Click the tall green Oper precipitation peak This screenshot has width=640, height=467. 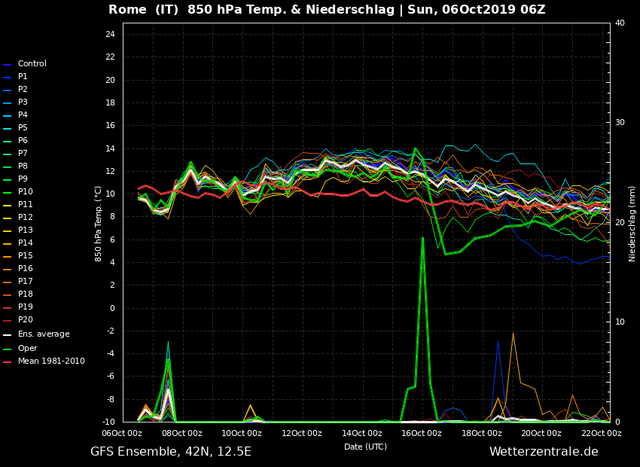(x=423, y=238)
